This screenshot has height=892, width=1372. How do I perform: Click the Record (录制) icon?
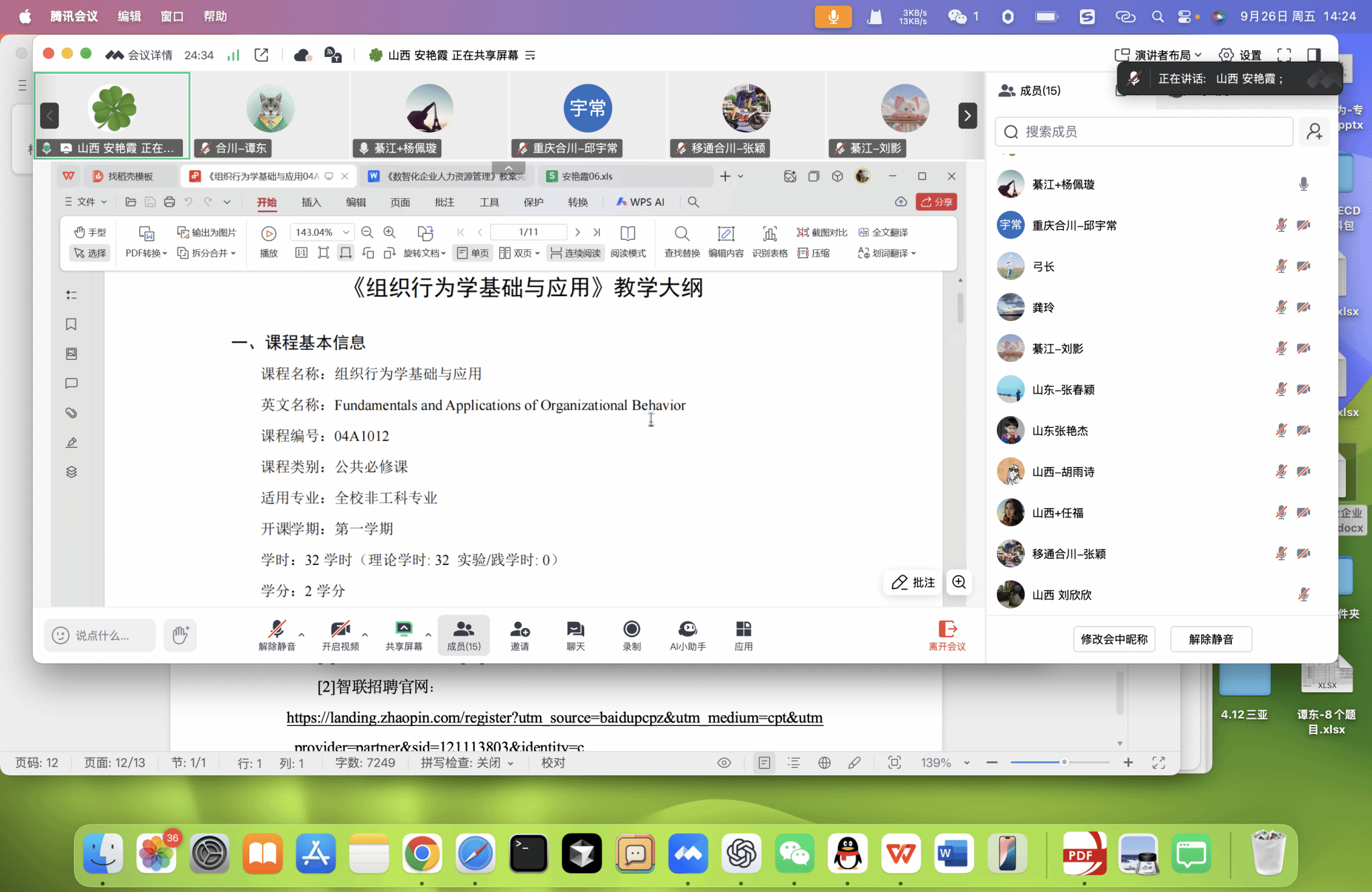(x=631, y=629)
